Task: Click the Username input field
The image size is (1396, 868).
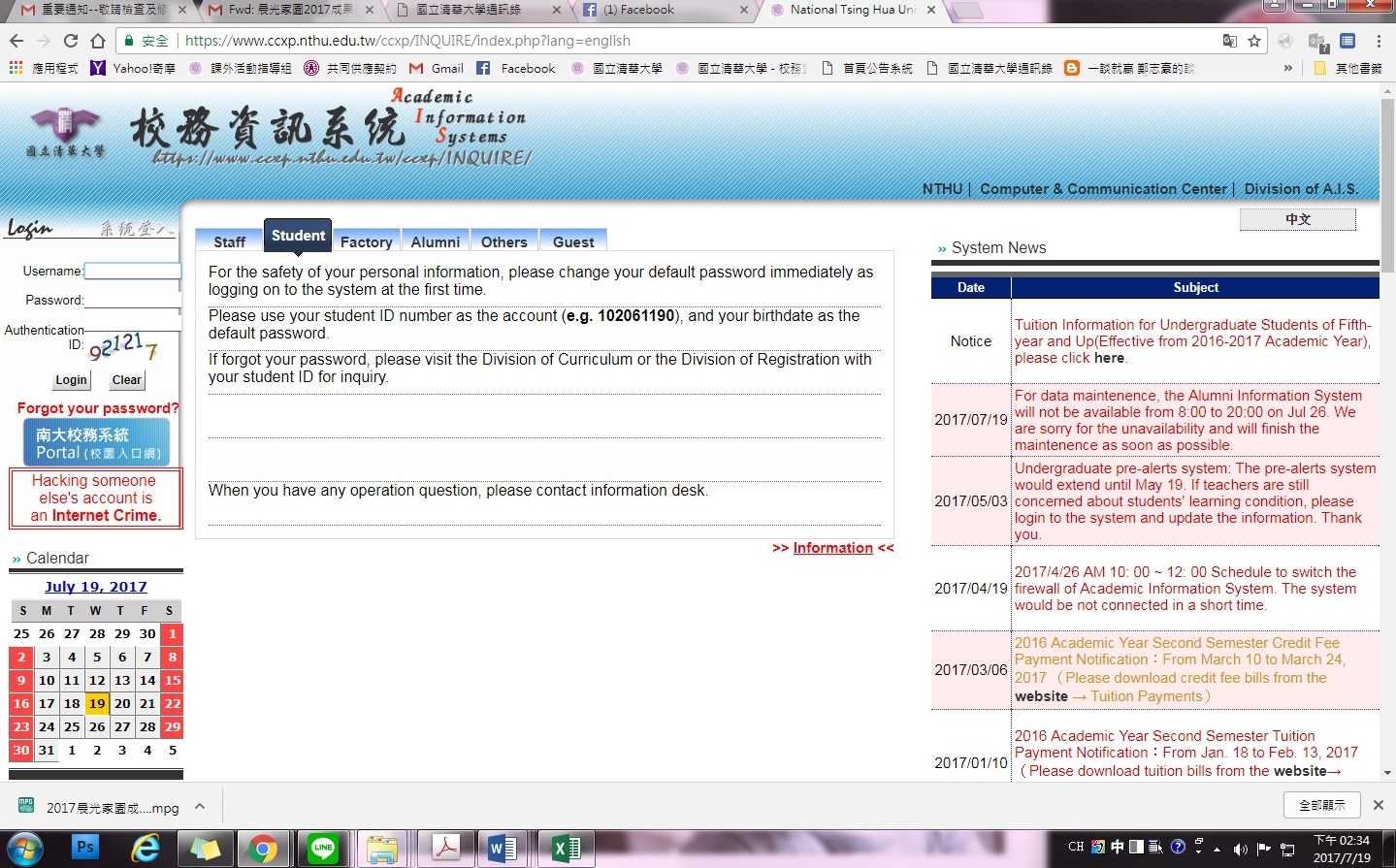Action: coord(132,271)
